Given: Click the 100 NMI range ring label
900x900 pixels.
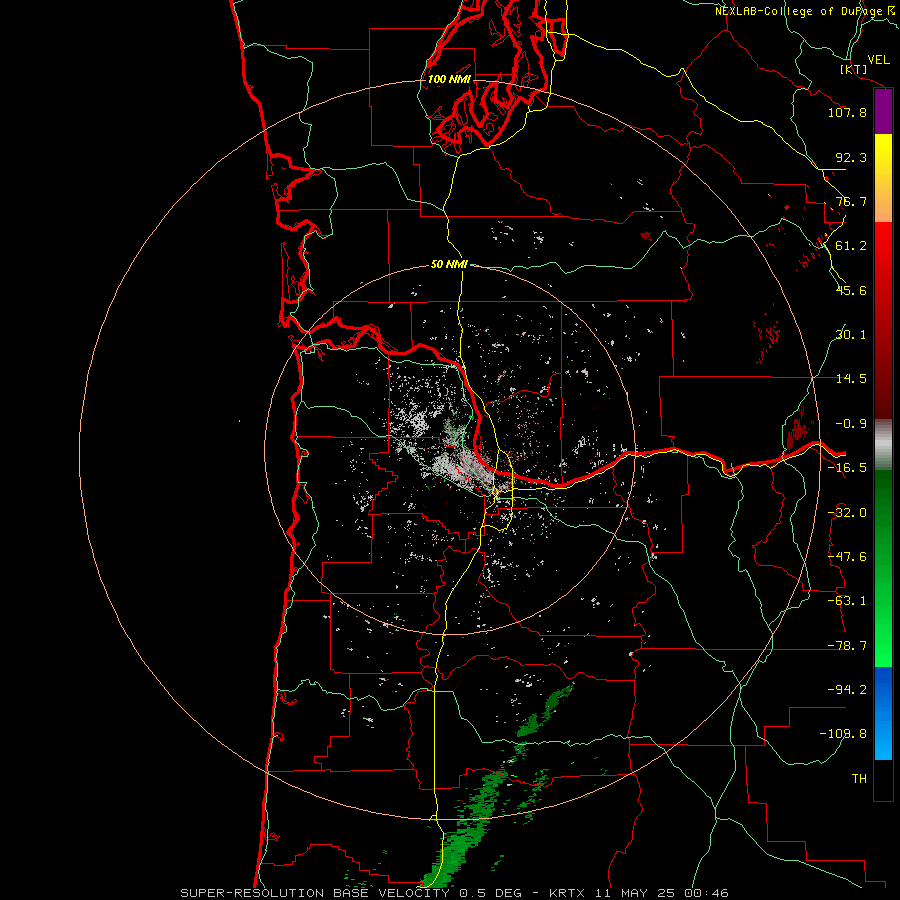Looking at the screenshot, I should [449, 79].
